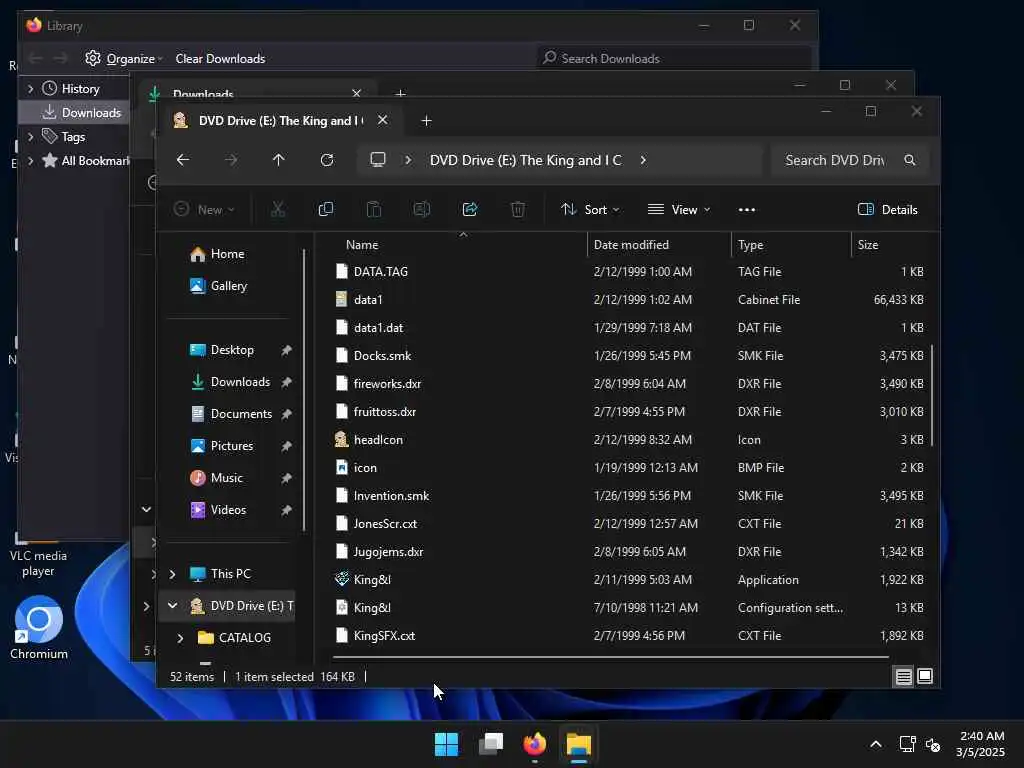Open Task View on the taskbar
This screenshot has width=1024, height=768.
click(490, 744)
